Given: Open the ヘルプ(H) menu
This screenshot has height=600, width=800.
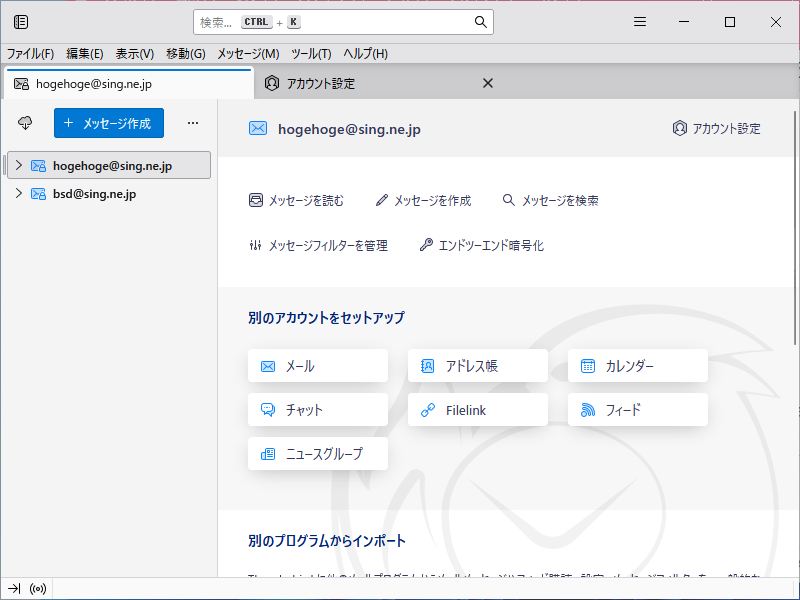Looking at the screenshot, I should tap(365, 54).
